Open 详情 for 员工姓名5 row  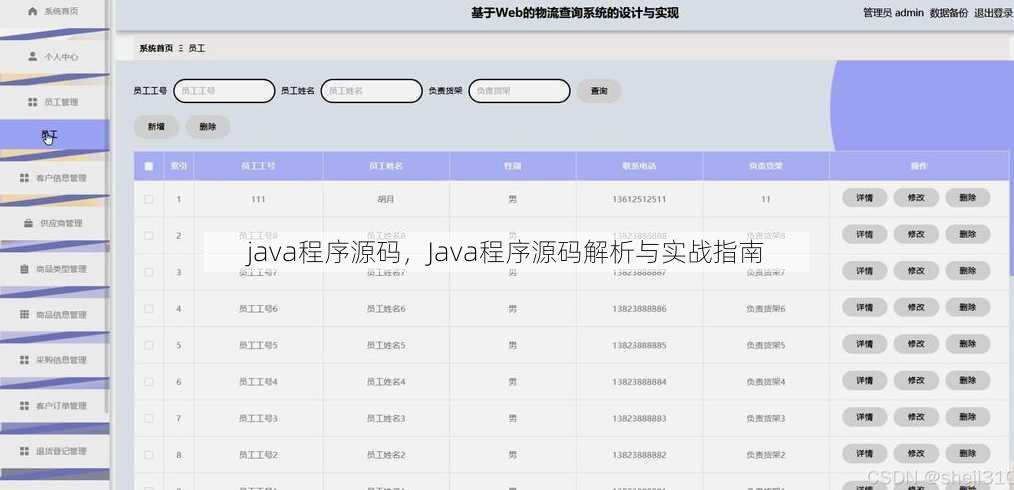tap(865, 344)
